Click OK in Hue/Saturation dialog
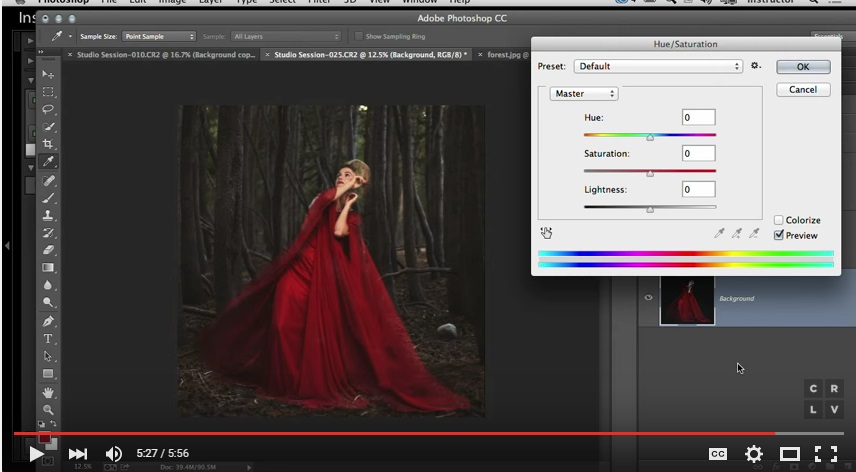 803,67
